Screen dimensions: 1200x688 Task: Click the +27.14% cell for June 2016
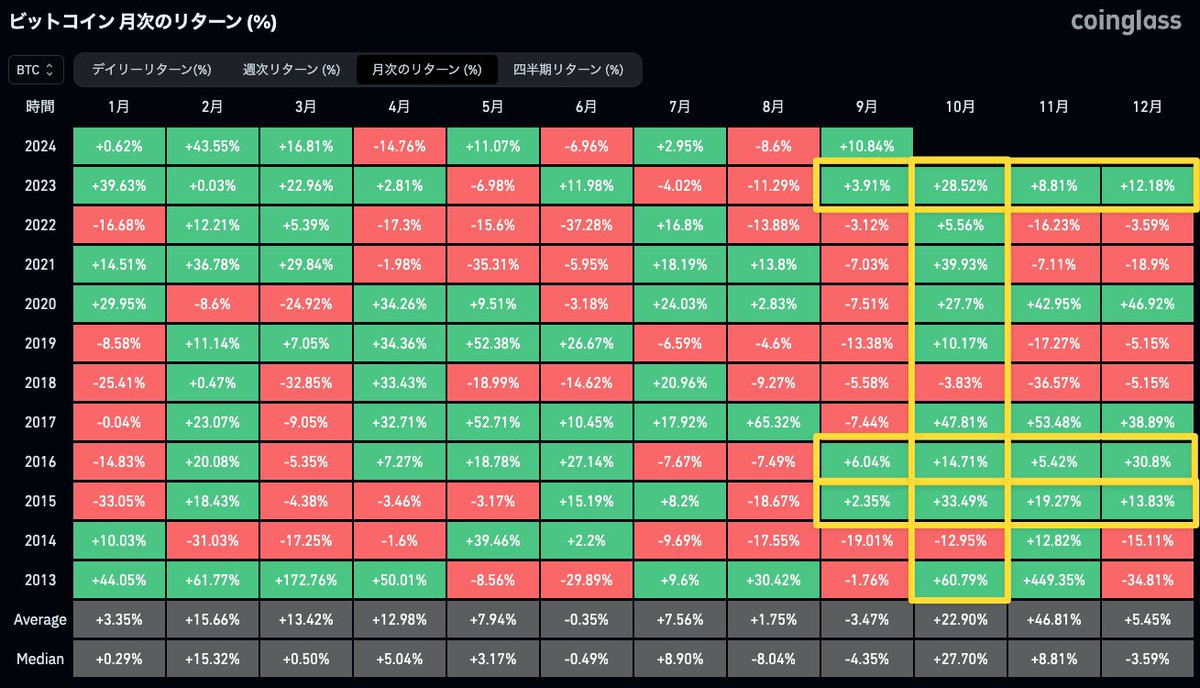coord(586,461)
